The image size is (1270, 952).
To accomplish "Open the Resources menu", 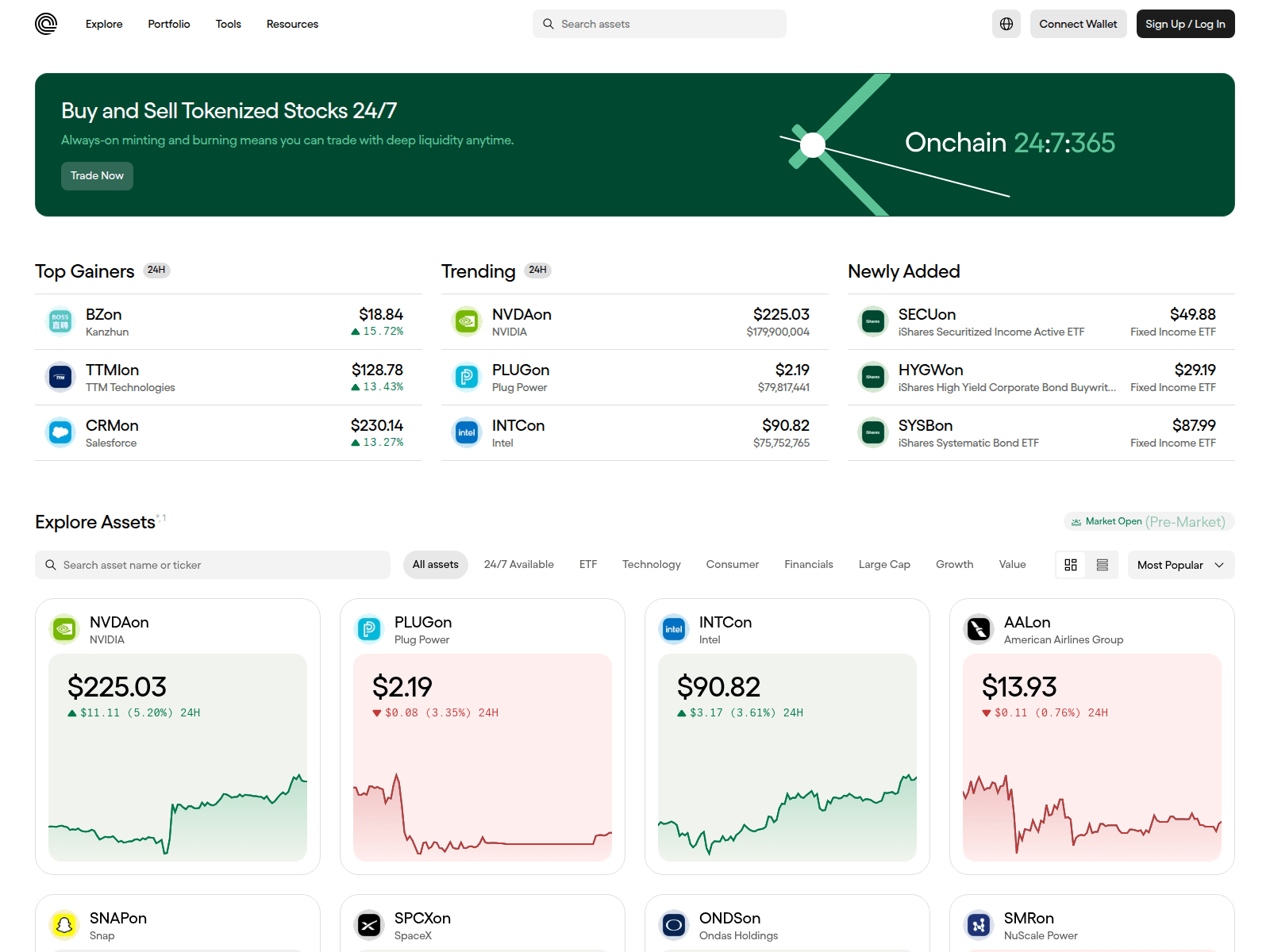I will pos(292,24).
